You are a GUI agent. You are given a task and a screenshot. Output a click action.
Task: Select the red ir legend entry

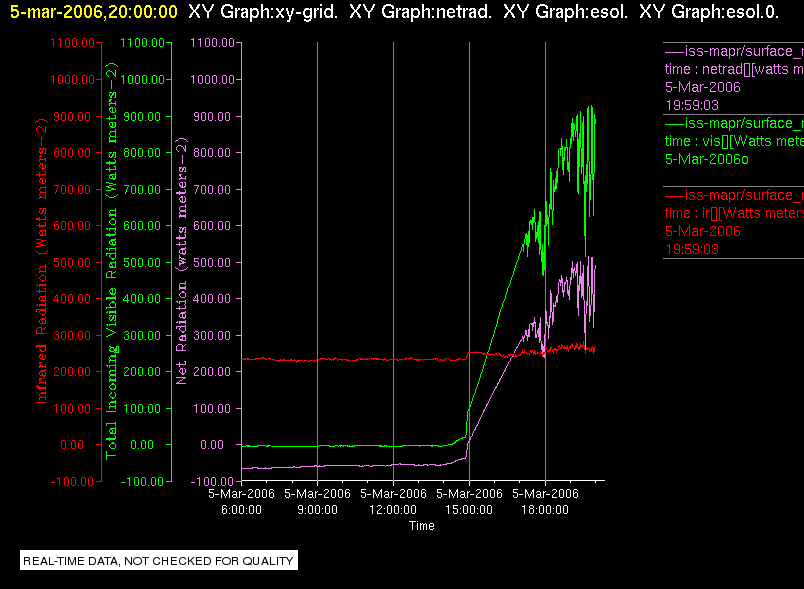point(734,222)
